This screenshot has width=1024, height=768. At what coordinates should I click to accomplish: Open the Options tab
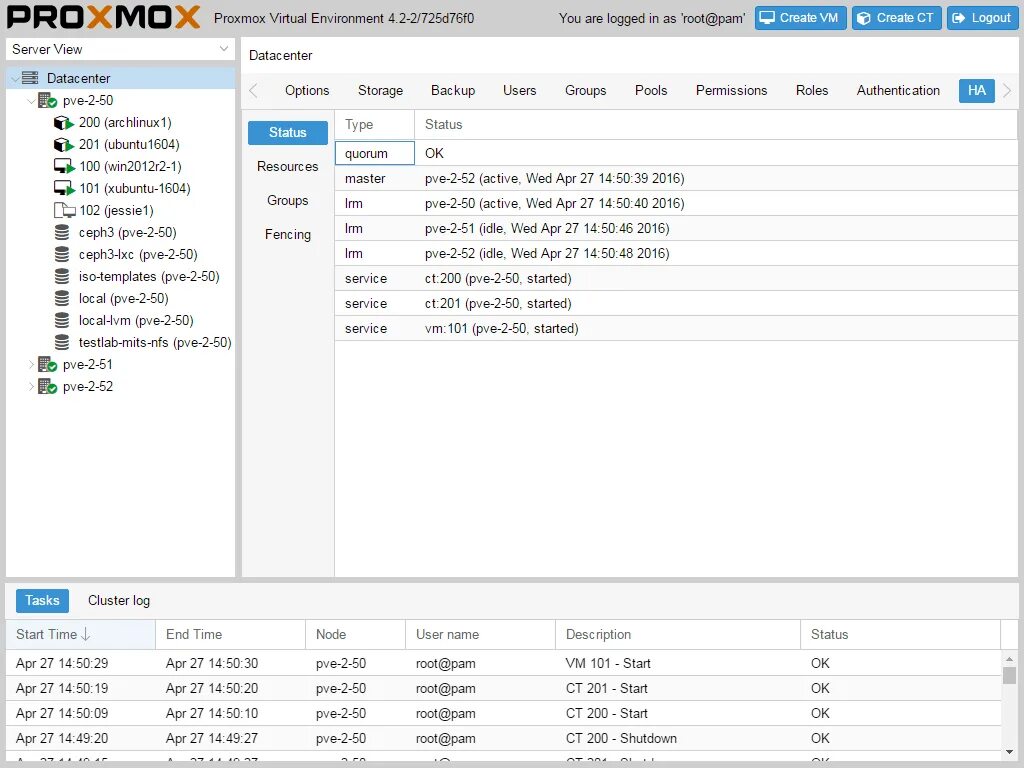(x=307, y=91)
